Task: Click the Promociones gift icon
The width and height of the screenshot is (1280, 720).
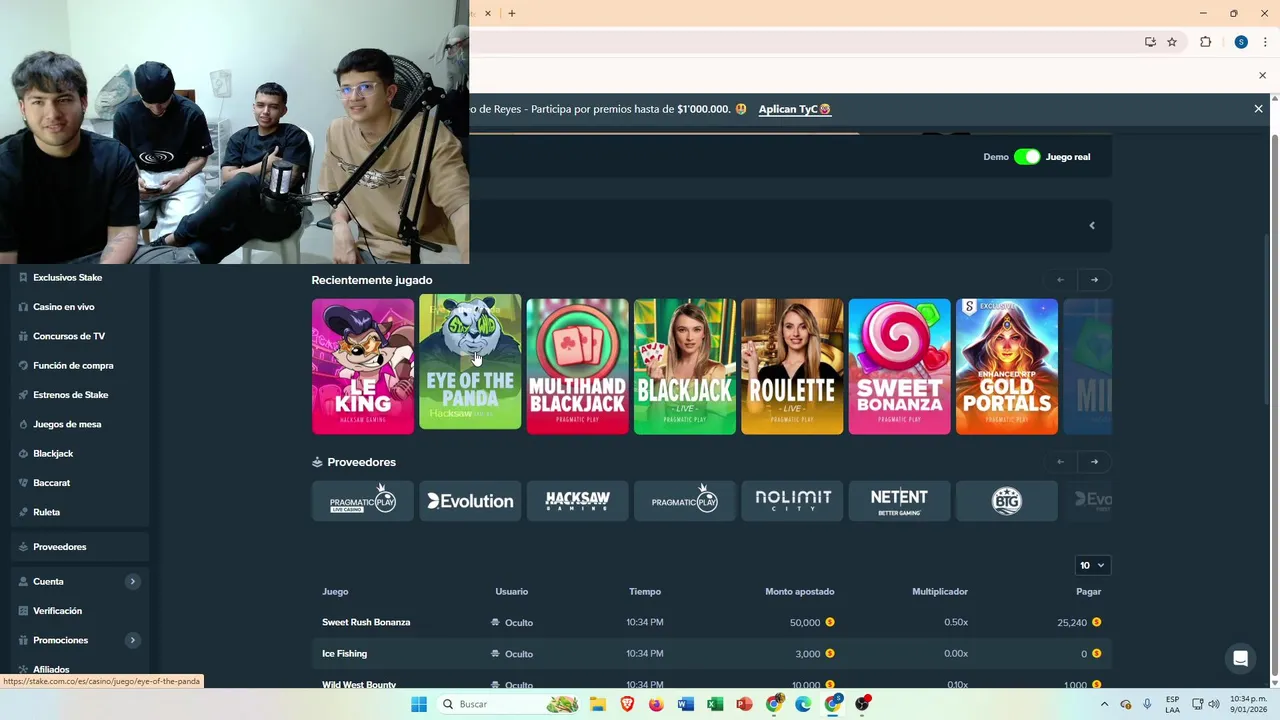Action: point(23,640)
